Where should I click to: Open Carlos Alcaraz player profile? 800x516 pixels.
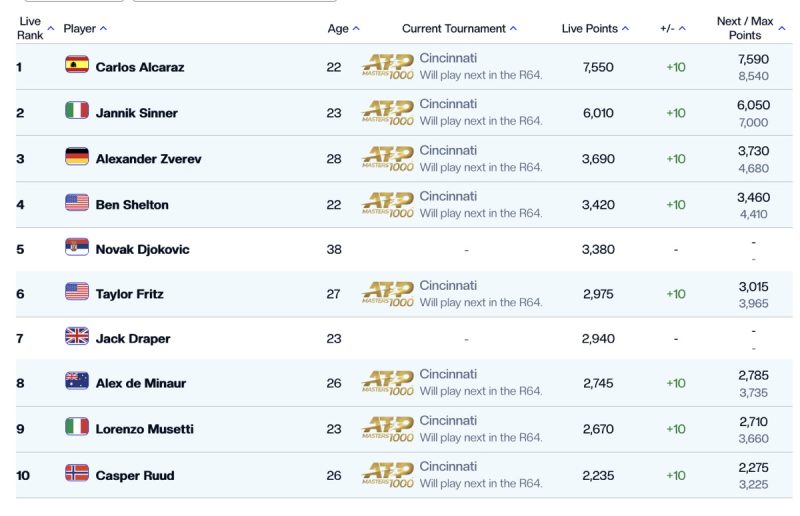(x=140, y=67)
